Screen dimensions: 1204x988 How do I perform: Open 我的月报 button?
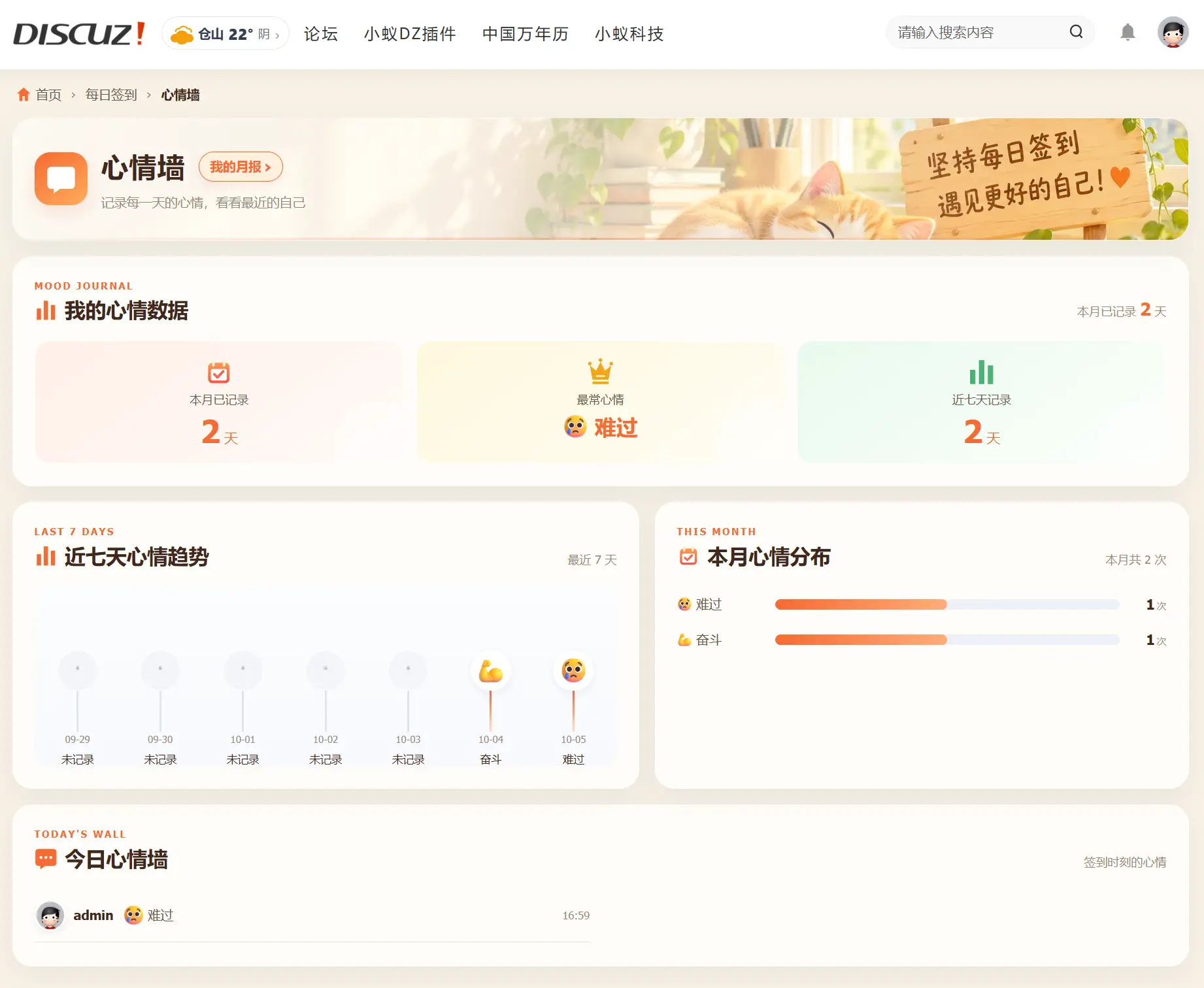coord(241,167)
